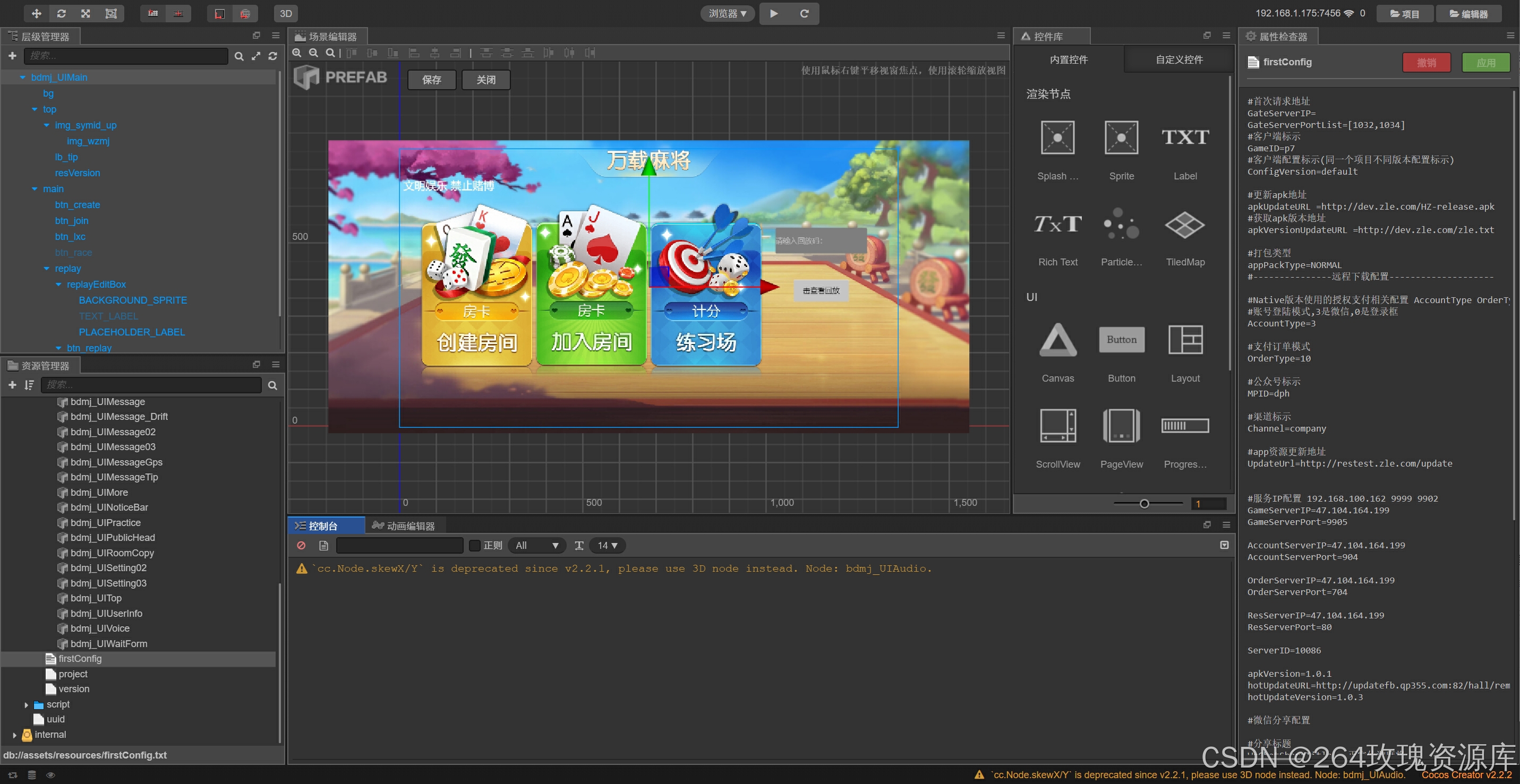Expand the script folder in assets
The height and width of the screenshot is (784, 1520).
pos(26,704)
